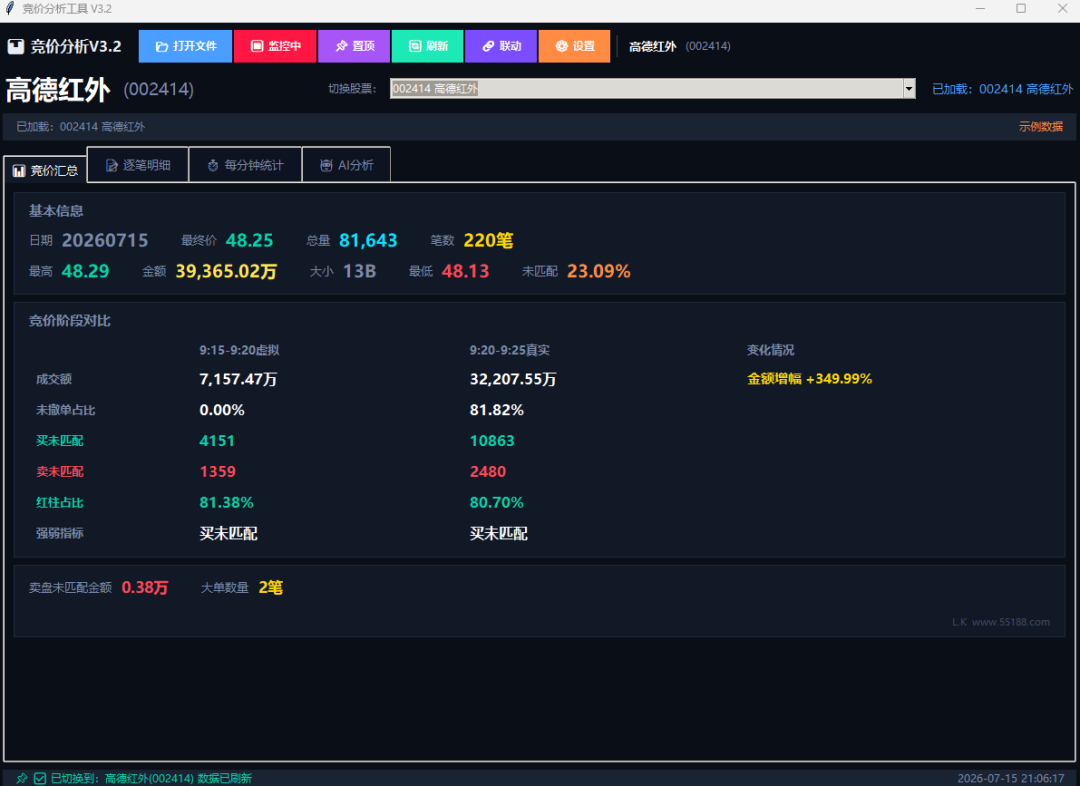Open 设置 settings button
This screenshot has height=786, width=1080.
(x=574, y=46)
